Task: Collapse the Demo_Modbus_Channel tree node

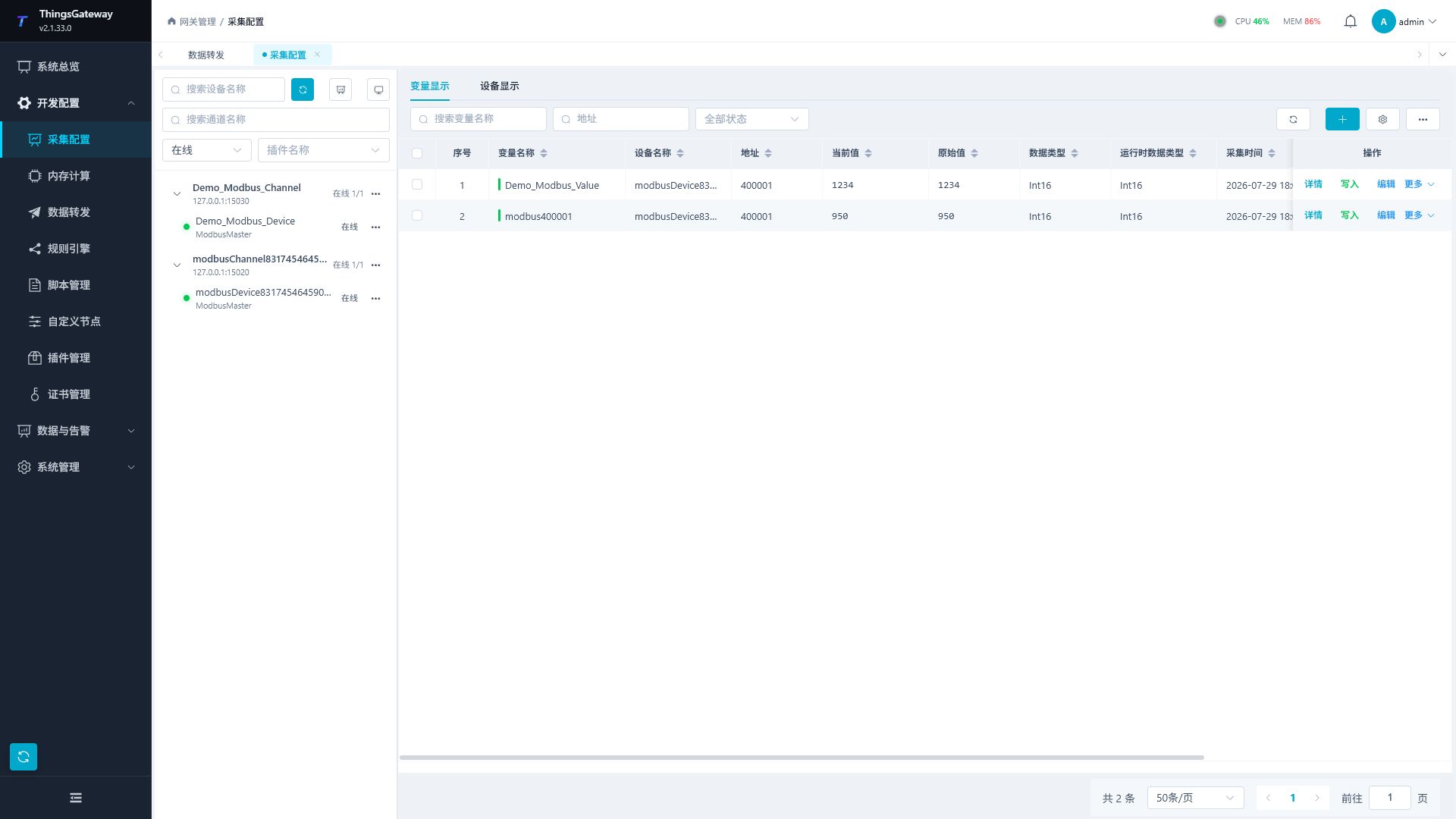Action: 177,194
